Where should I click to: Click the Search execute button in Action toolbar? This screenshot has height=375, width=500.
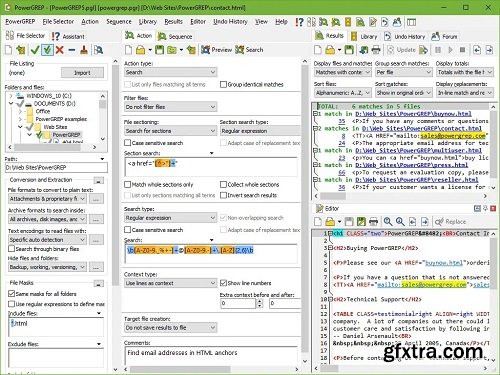point(249,50)
